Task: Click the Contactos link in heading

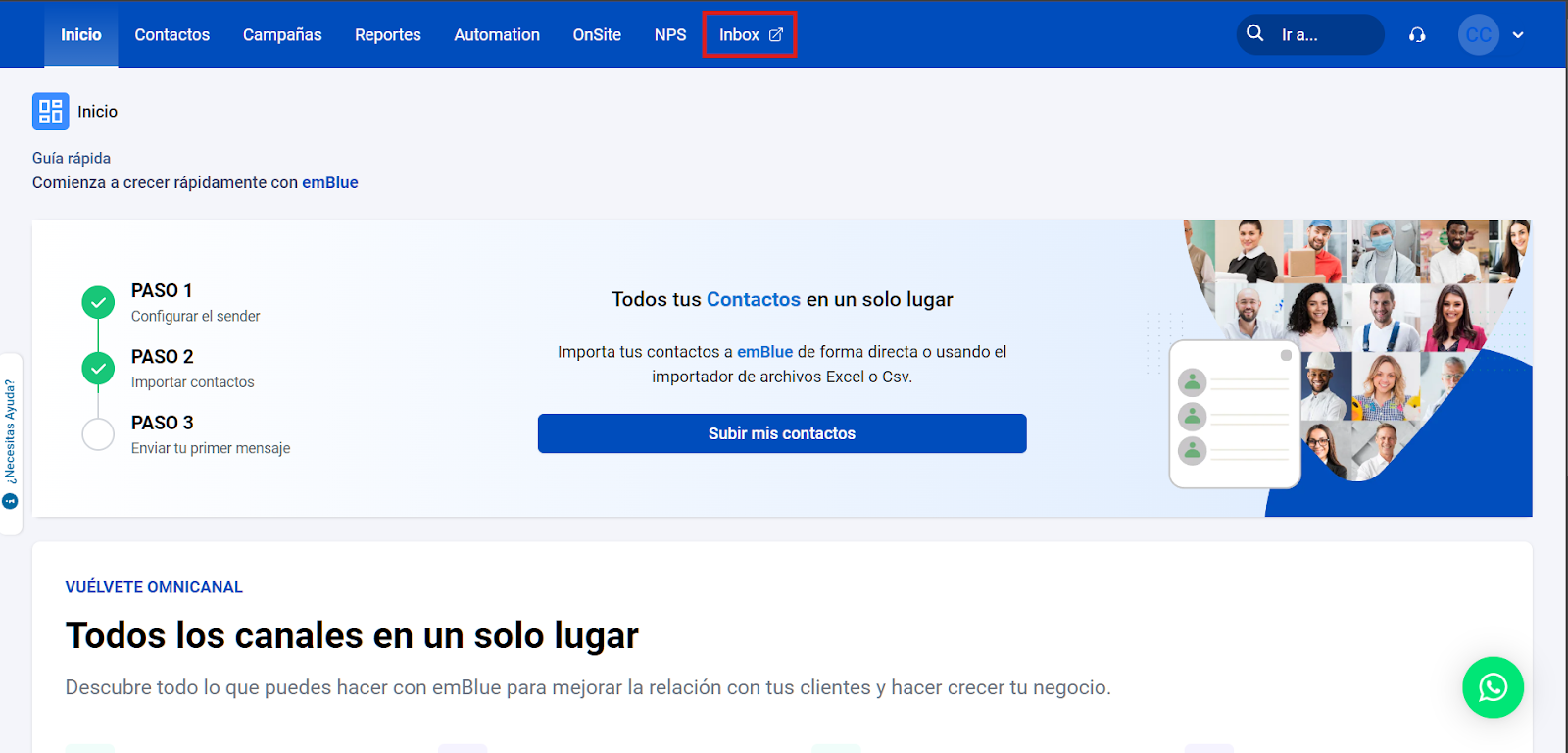Action: point(754,299)
